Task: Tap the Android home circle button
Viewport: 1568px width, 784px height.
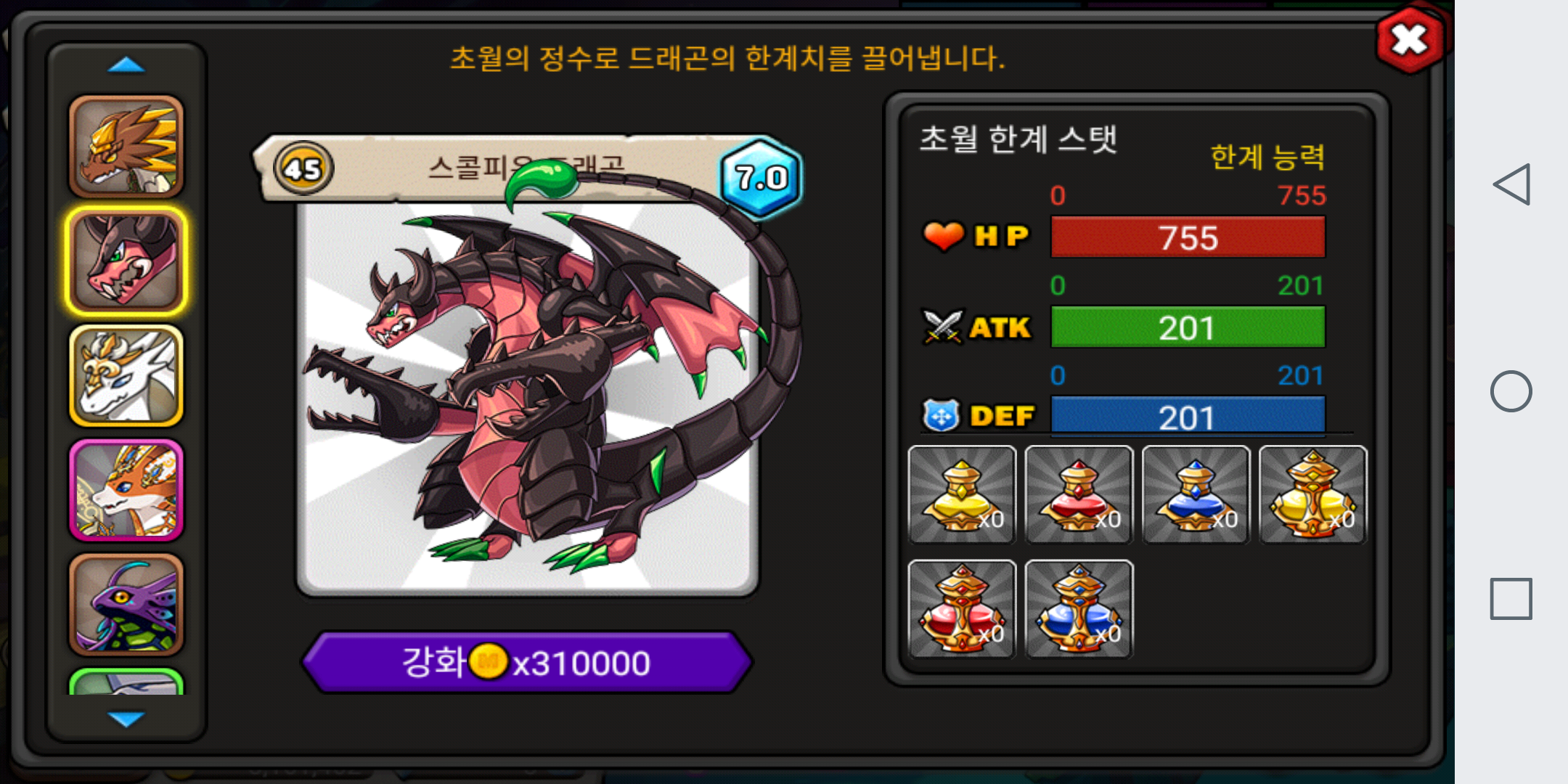Action: 1511,391
